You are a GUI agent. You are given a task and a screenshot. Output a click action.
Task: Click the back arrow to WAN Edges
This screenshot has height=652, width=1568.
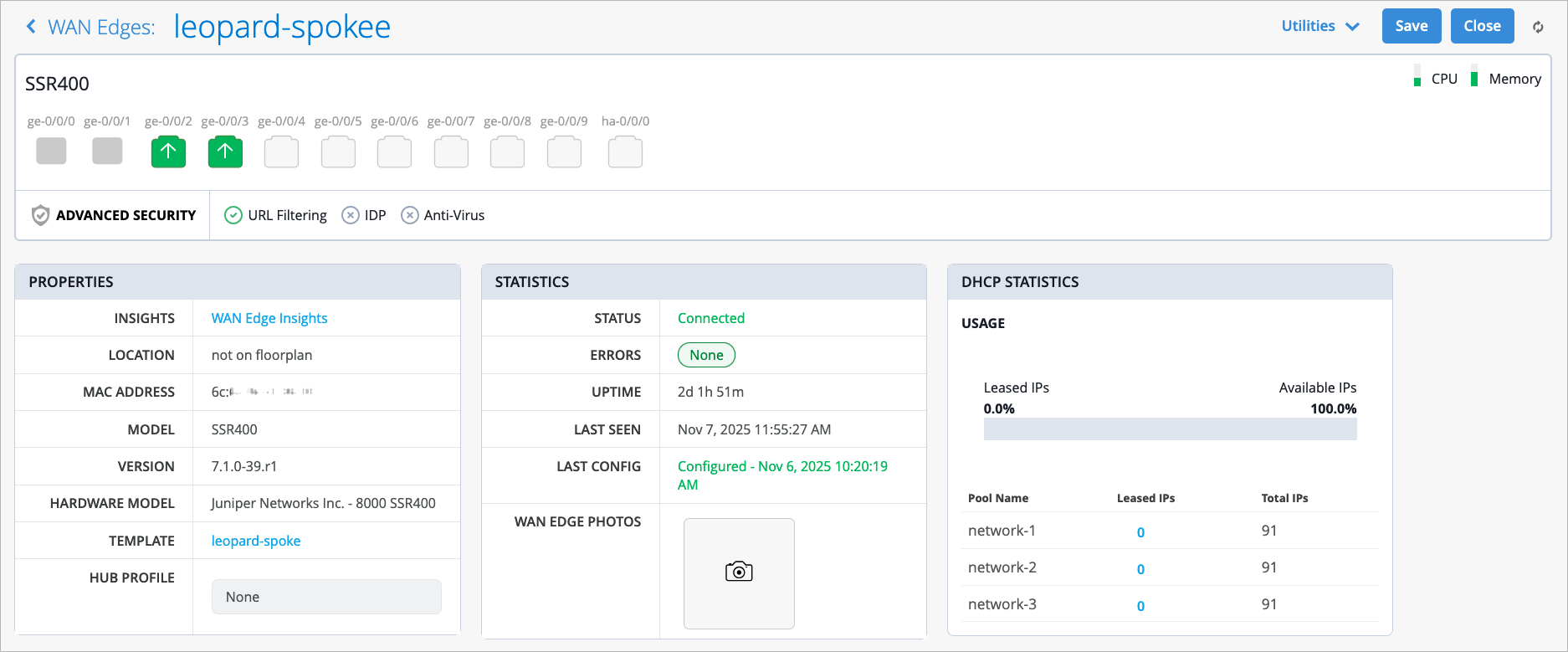pos(32,27)
